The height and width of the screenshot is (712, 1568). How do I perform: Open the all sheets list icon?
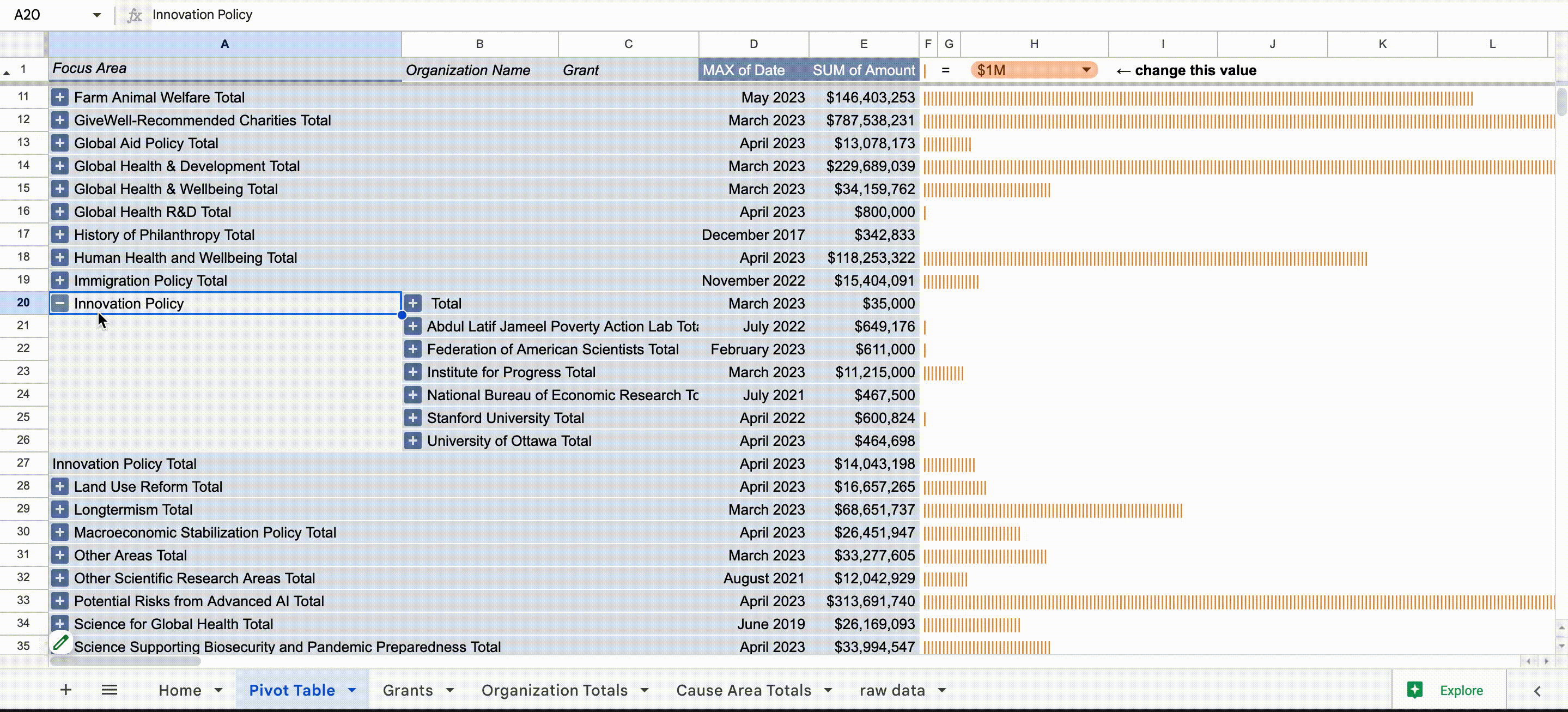pos(110,690)
